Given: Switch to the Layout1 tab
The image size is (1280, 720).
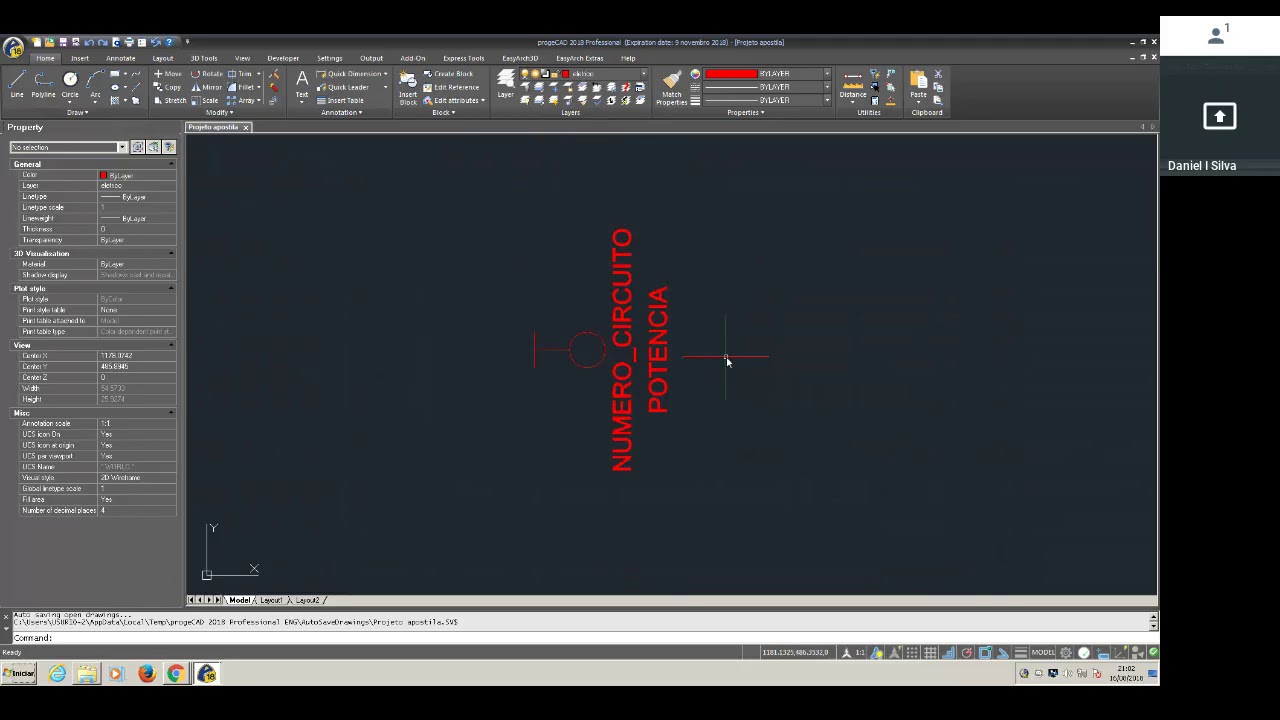Looking at the screenshot, I should pyautogui.click(x=271, y=600).
